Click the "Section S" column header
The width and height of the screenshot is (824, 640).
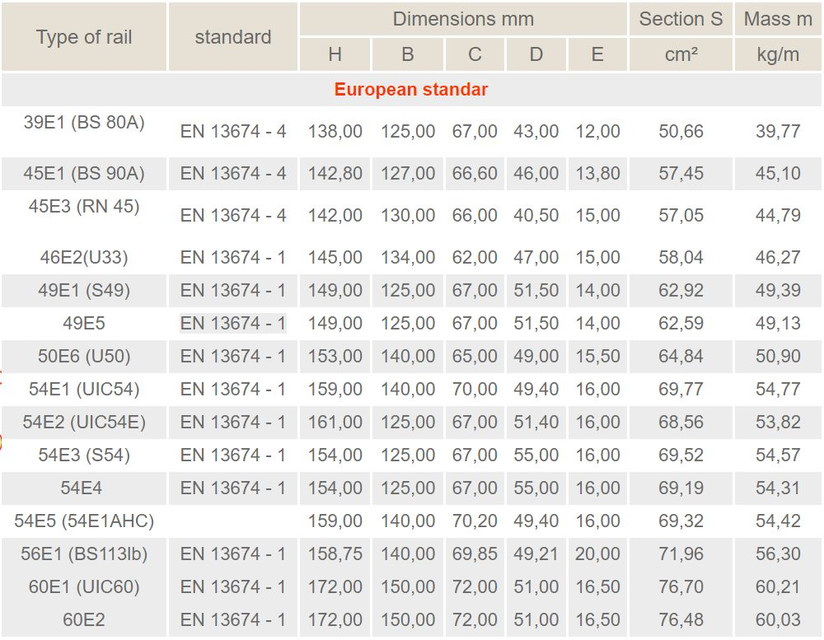point(681,19)
